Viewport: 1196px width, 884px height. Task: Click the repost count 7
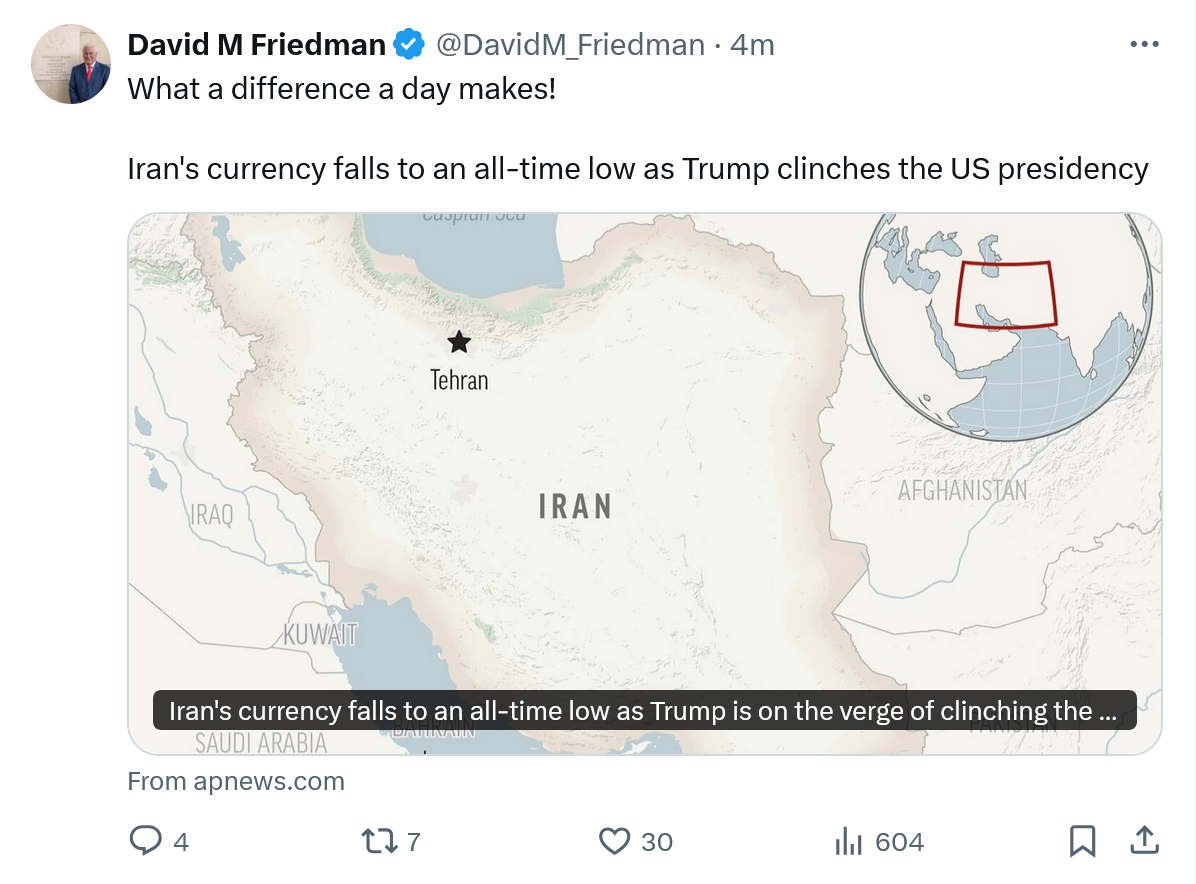click(413, 842)
